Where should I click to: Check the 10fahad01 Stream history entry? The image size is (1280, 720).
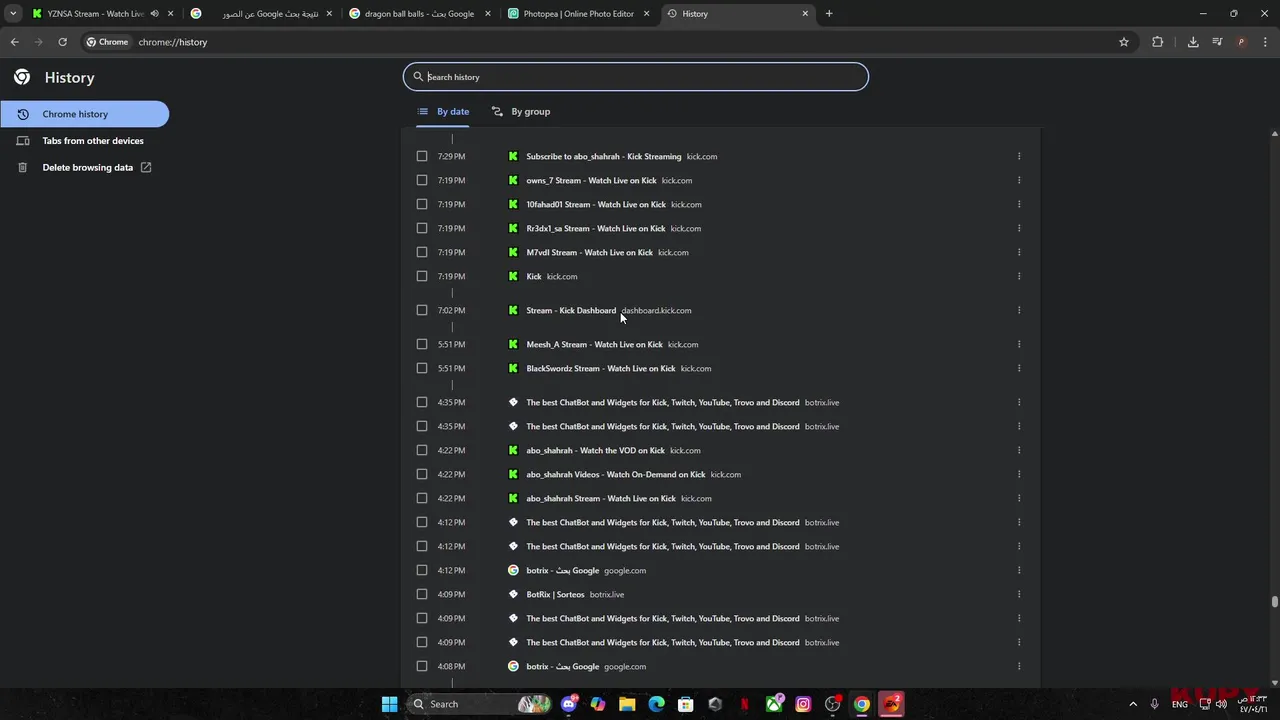click(422, 204)
